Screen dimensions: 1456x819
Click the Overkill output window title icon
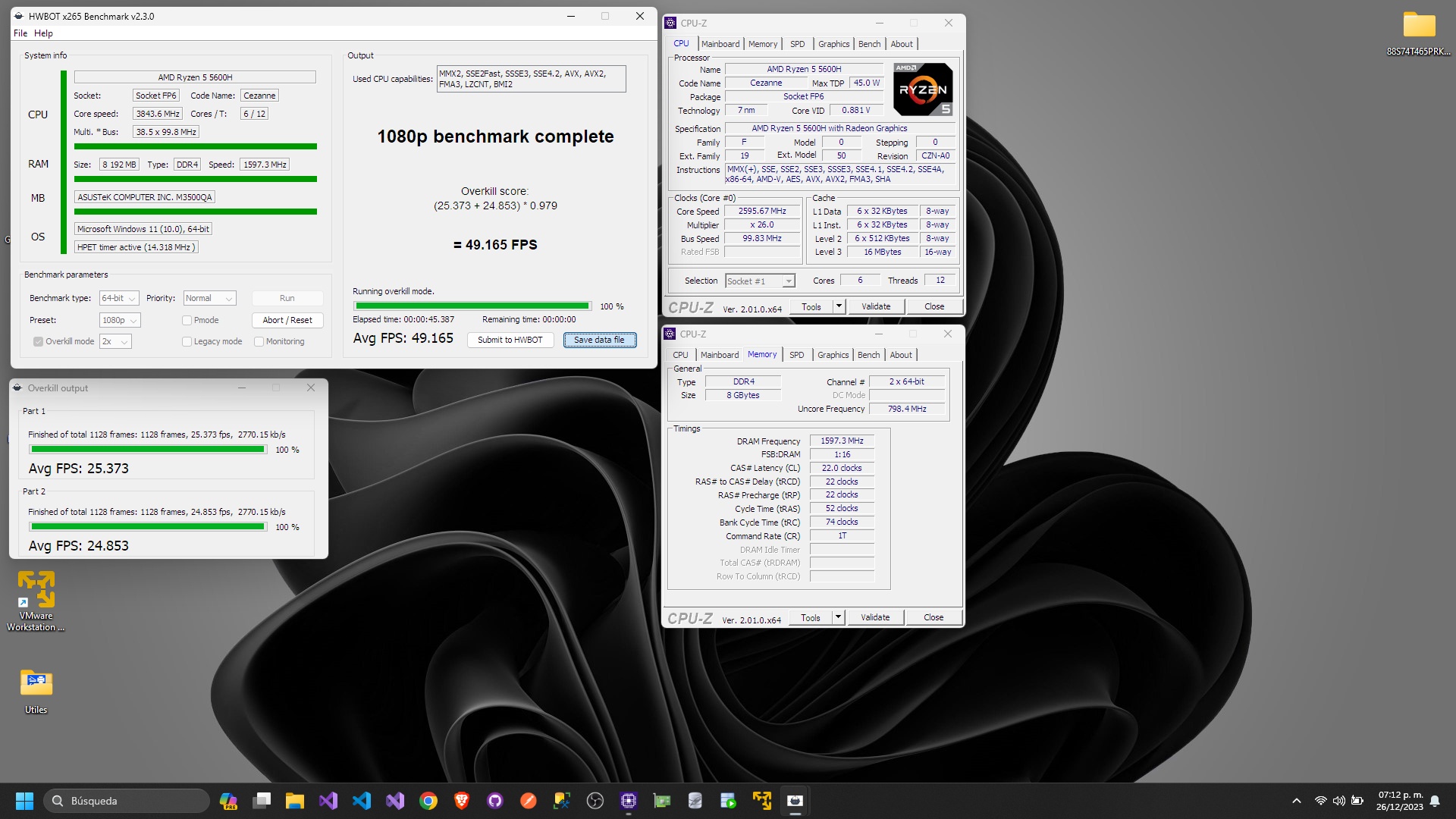tap(17, 388)
